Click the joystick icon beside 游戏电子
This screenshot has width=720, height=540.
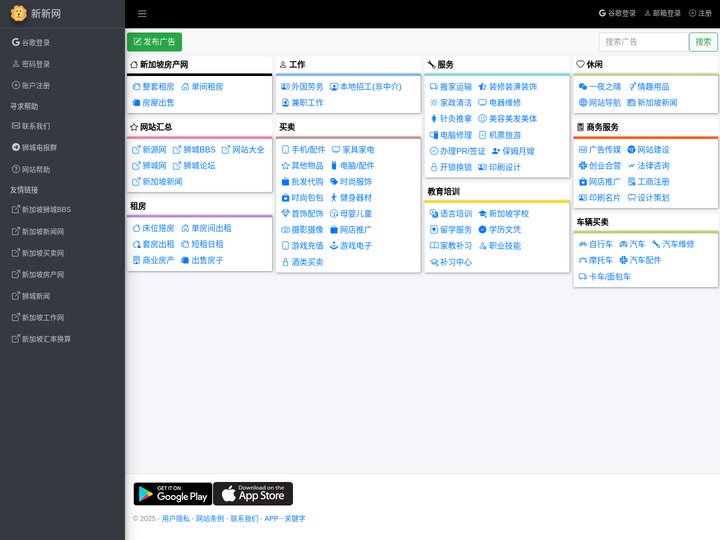(334, 246)
